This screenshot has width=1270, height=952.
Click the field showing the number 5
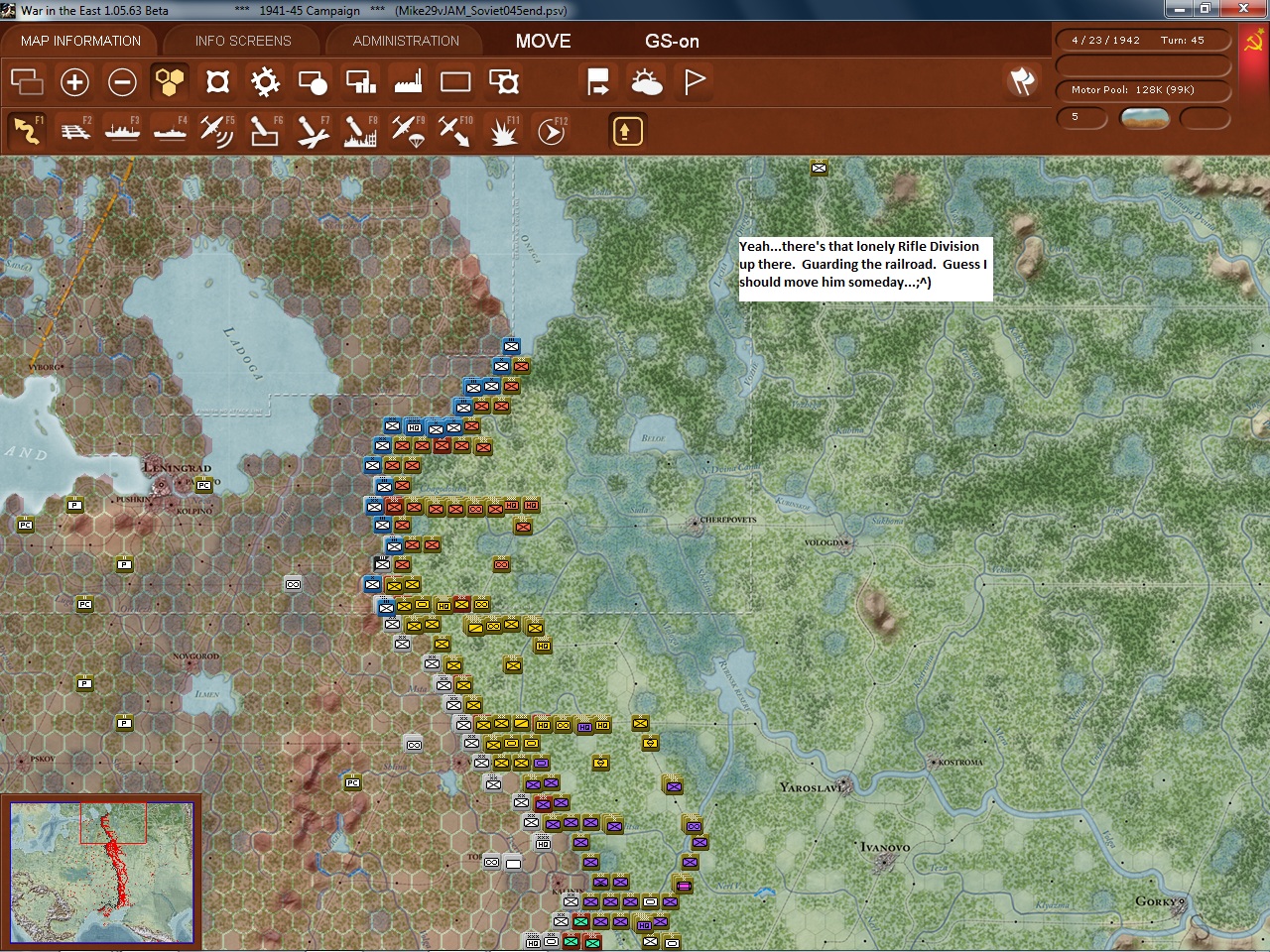tap(1081, 117)
